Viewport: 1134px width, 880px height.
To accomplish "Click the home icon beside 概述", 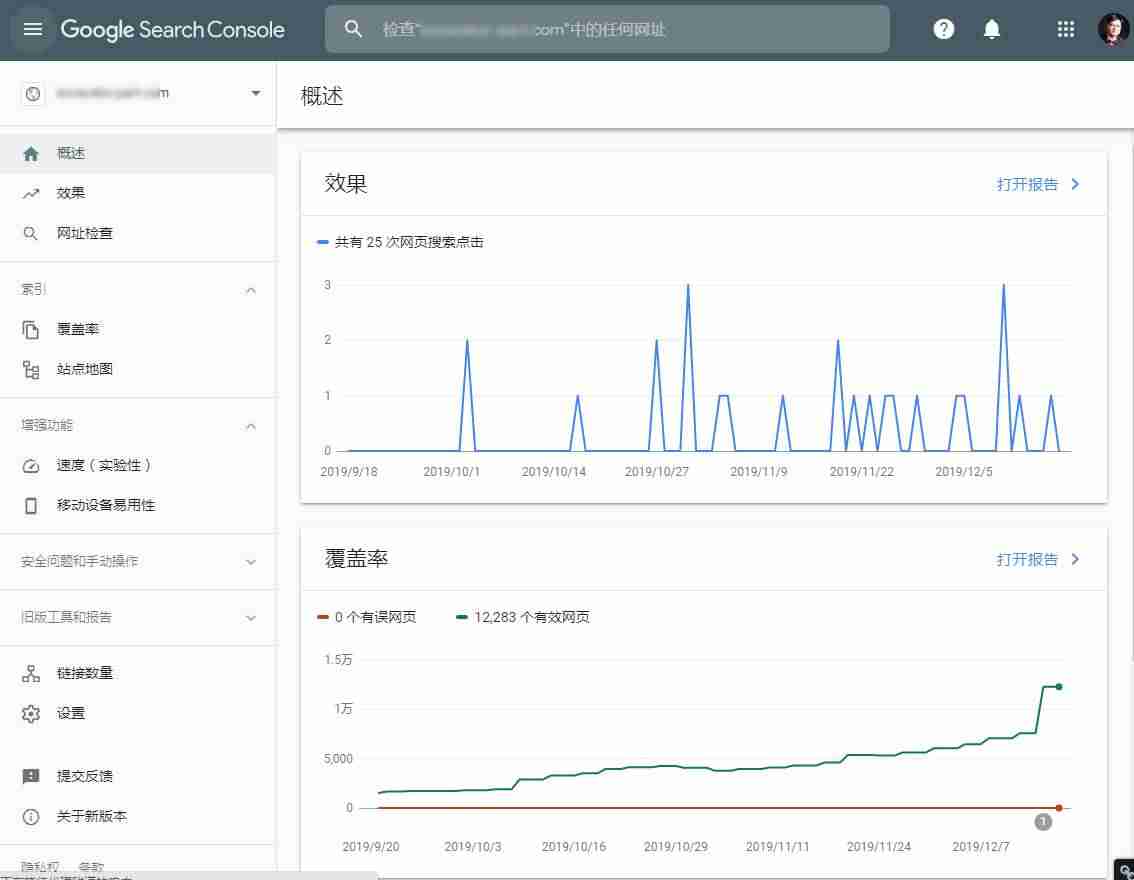I will [30, 153].
